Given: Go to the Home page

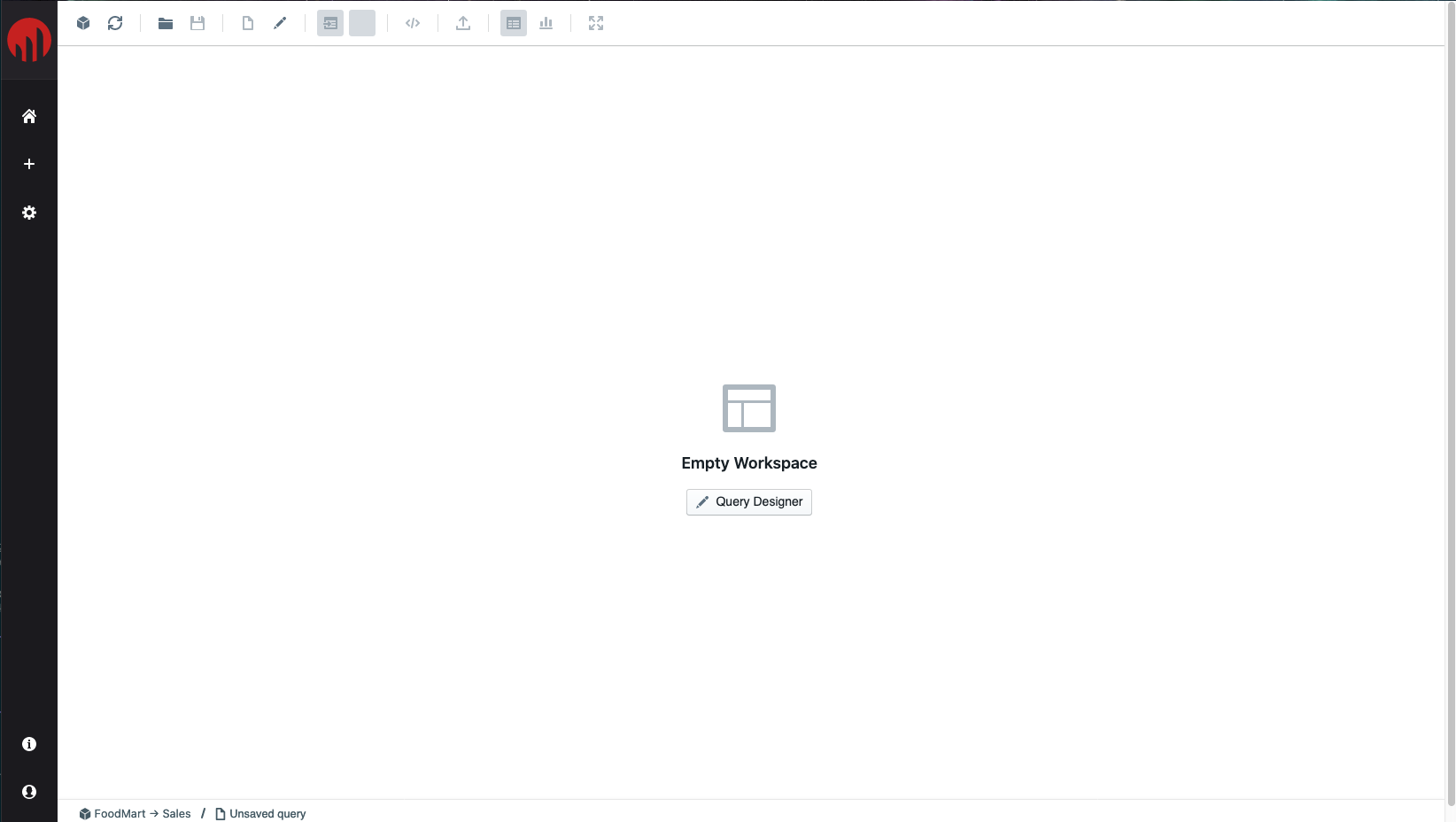Looking at the screenshot, I should [29, 116].
